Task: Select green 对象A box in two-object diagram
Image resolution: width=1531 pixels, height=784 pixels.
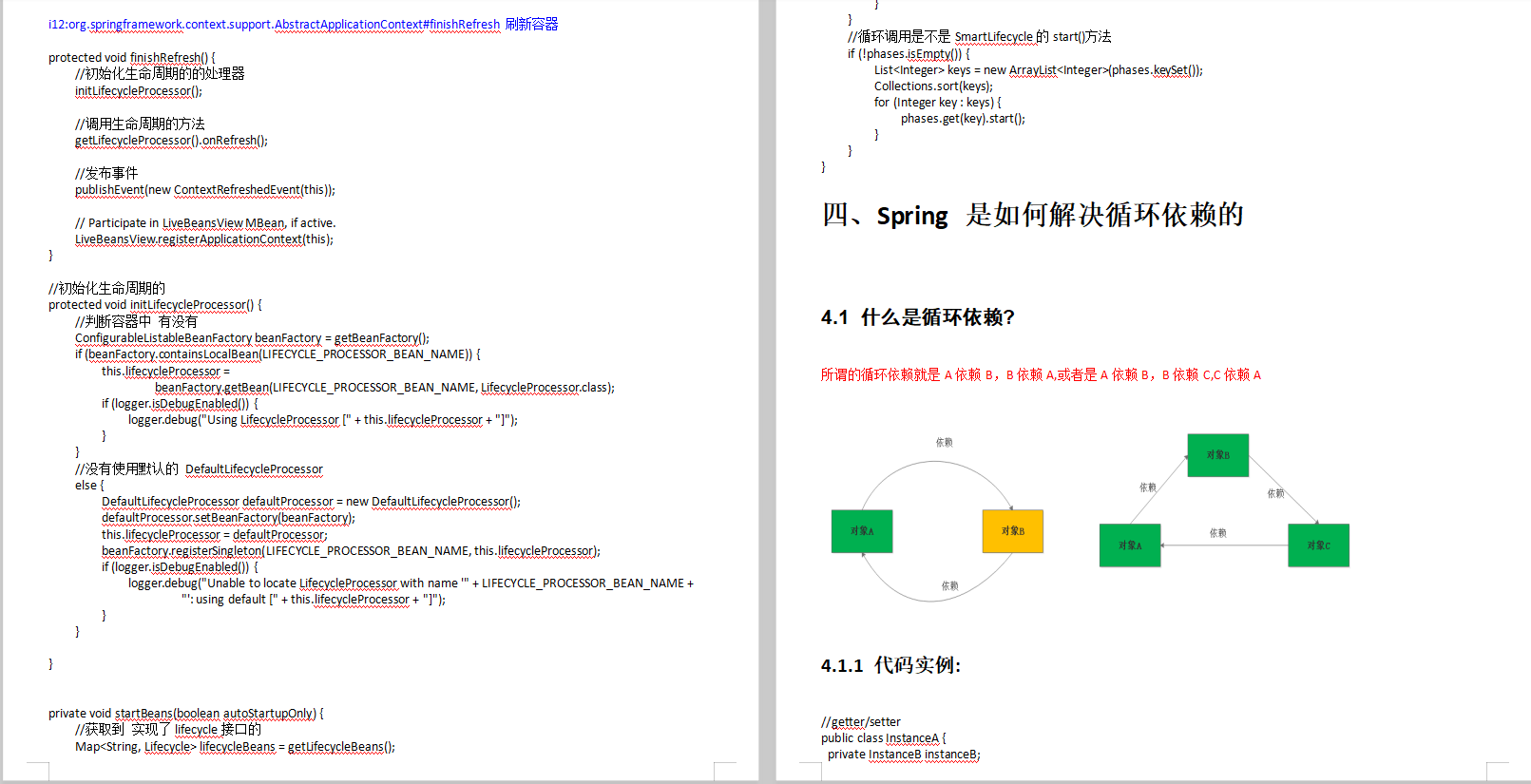Action: pyautogui.click(x=862, y=531)
